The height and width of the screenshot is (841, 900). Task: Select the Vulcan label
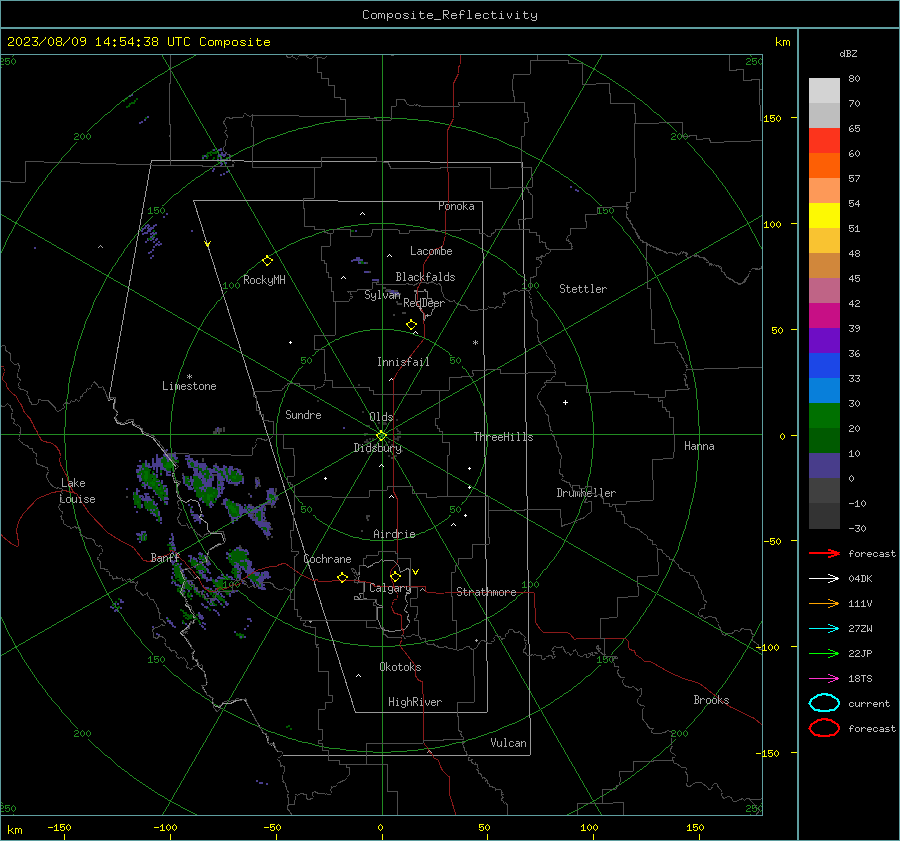click(x=508, y=743)
